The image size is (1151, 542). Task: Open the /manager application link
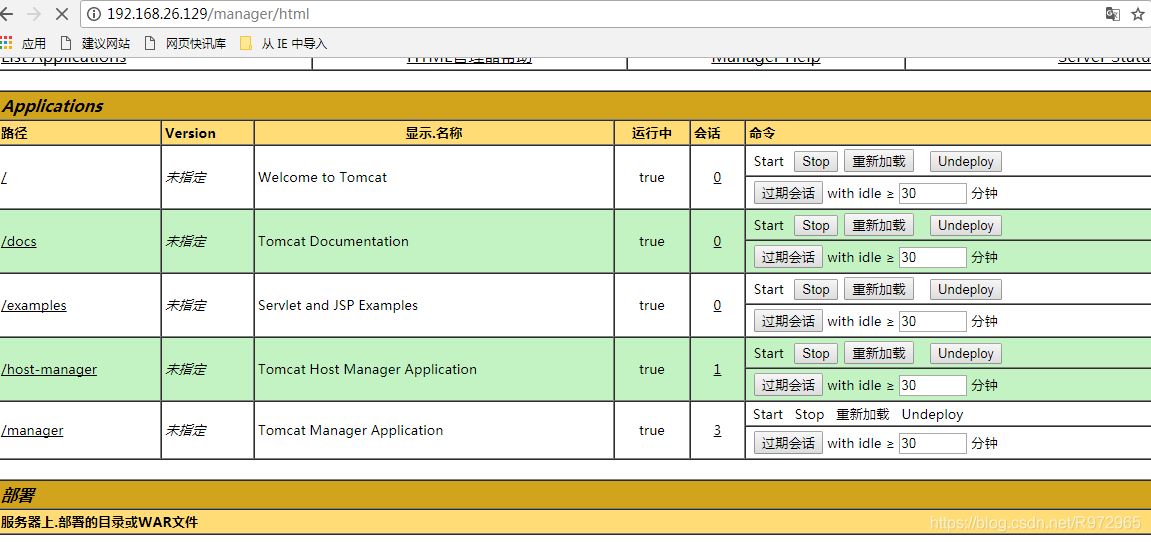32,430
